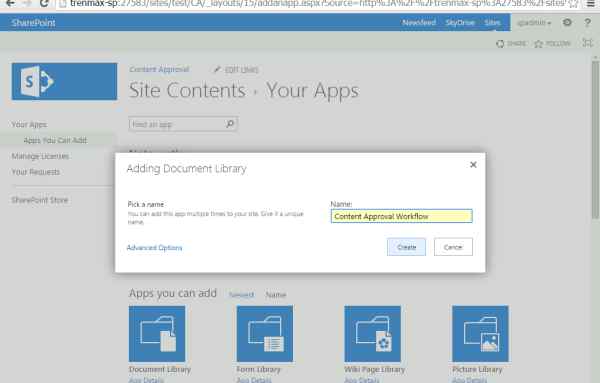Click Follow in the page toolbar
Viewport: 600px width, 383px height.
553,43
